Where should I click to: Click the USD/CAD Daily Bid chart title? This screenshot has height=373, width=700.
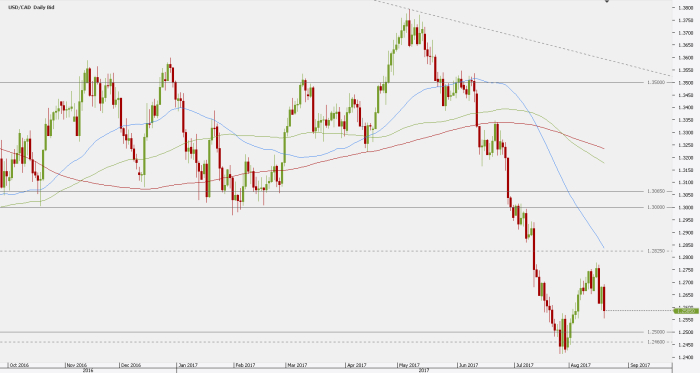click(31, 8)
